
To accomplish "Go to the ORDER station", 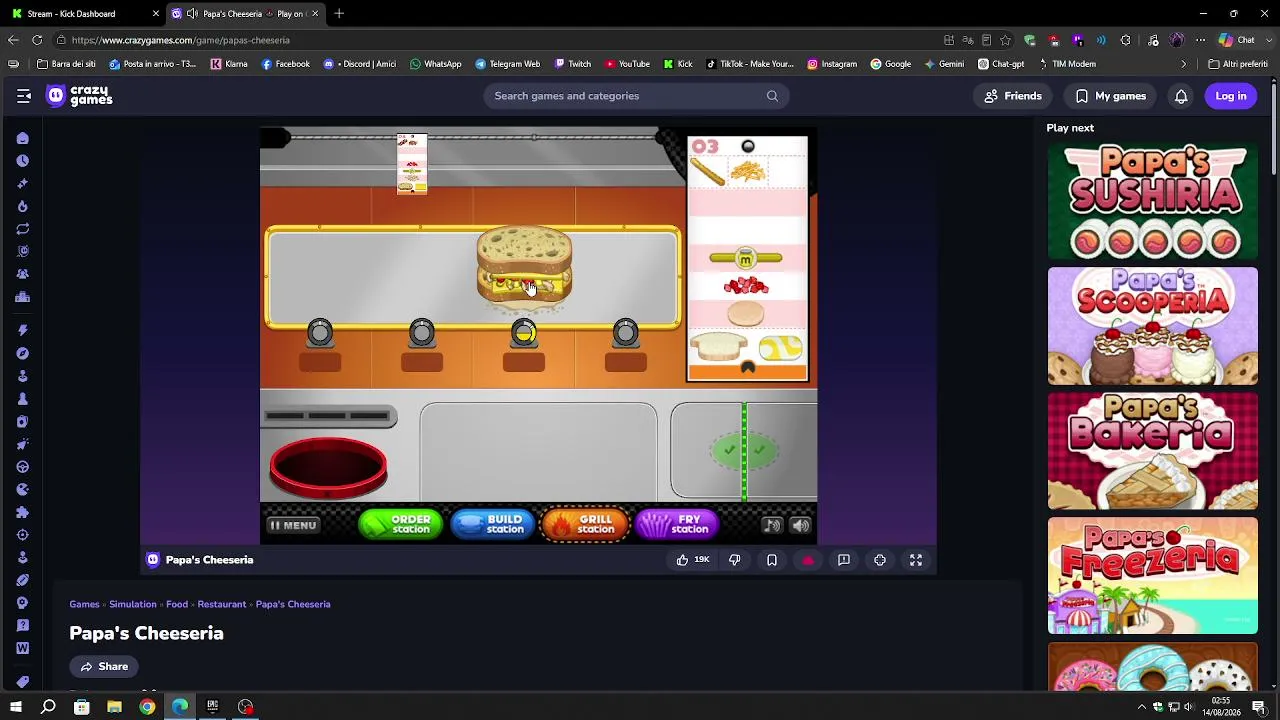I will point(400,525).
